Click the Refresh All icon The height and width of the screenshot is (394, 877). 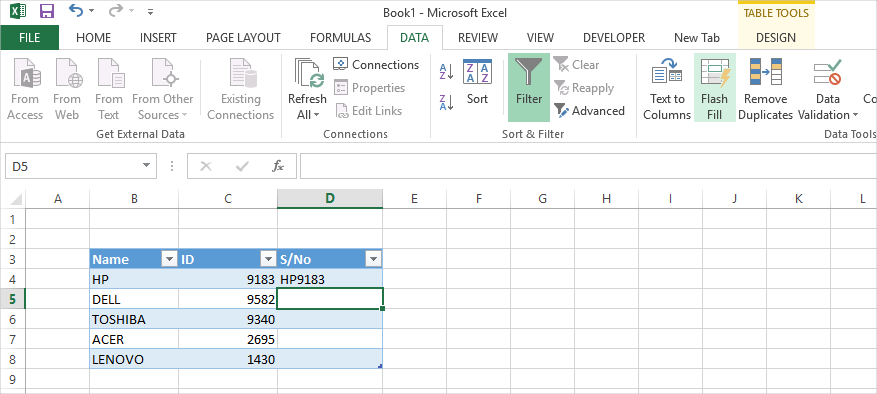coord(308,73)
